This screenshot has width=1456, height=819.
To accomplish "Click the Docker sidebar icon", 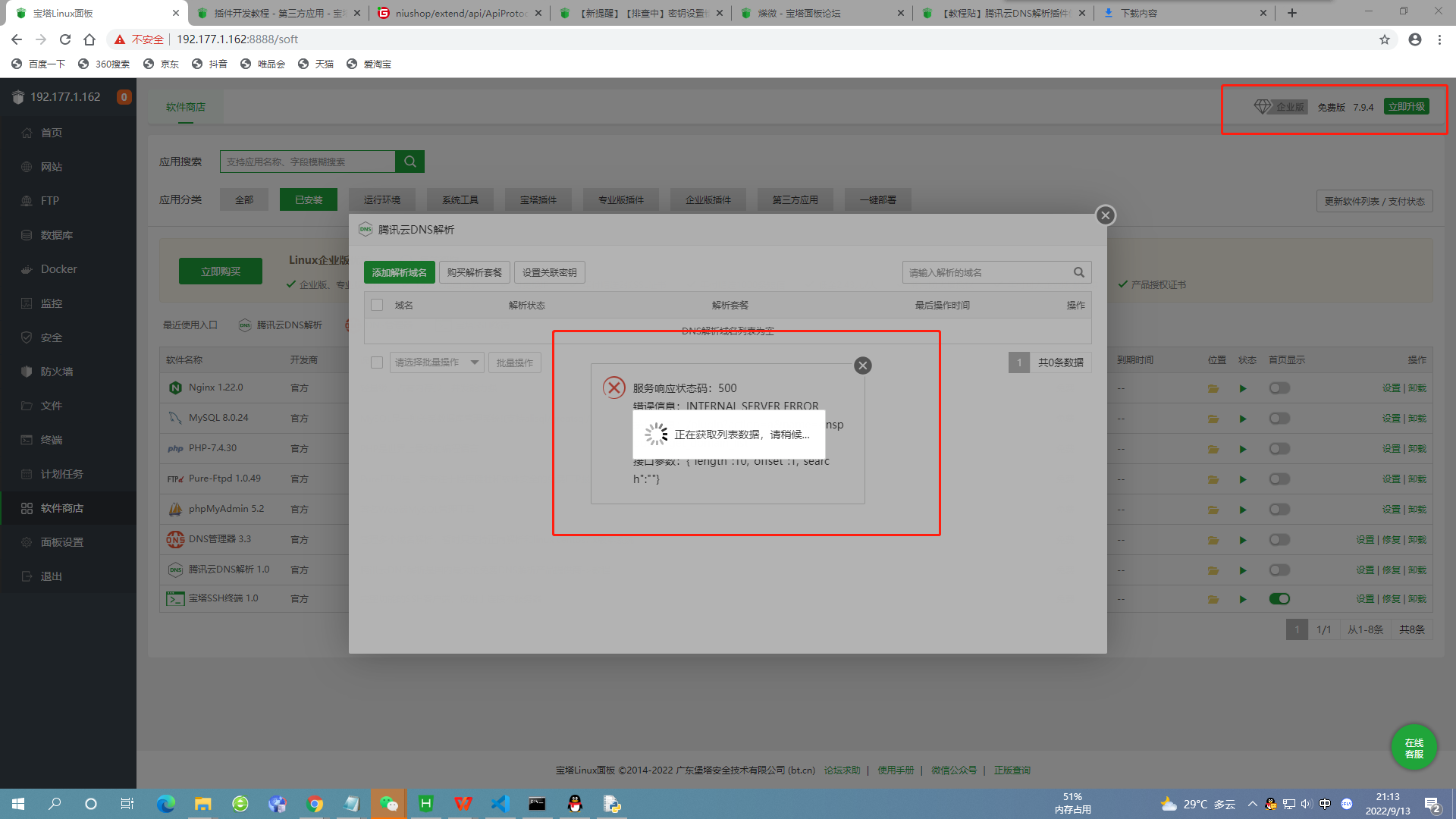I will (x=27, y=269).
